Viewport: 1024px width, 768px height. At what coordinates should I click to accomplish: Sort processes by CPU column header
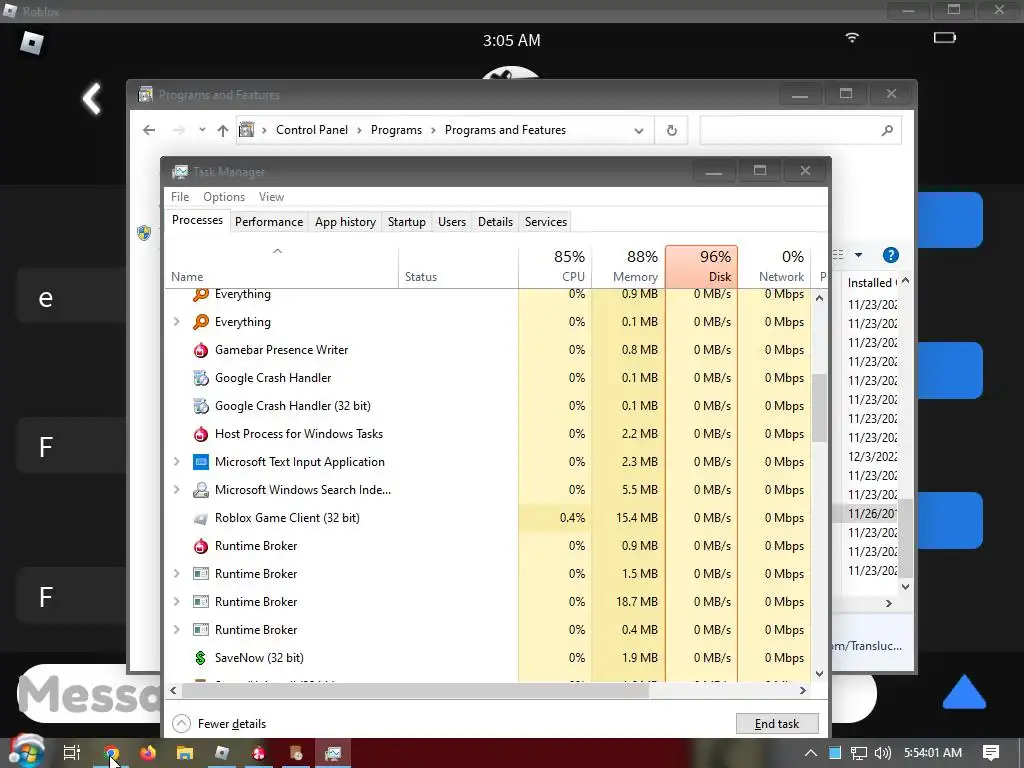click(556, 266)
